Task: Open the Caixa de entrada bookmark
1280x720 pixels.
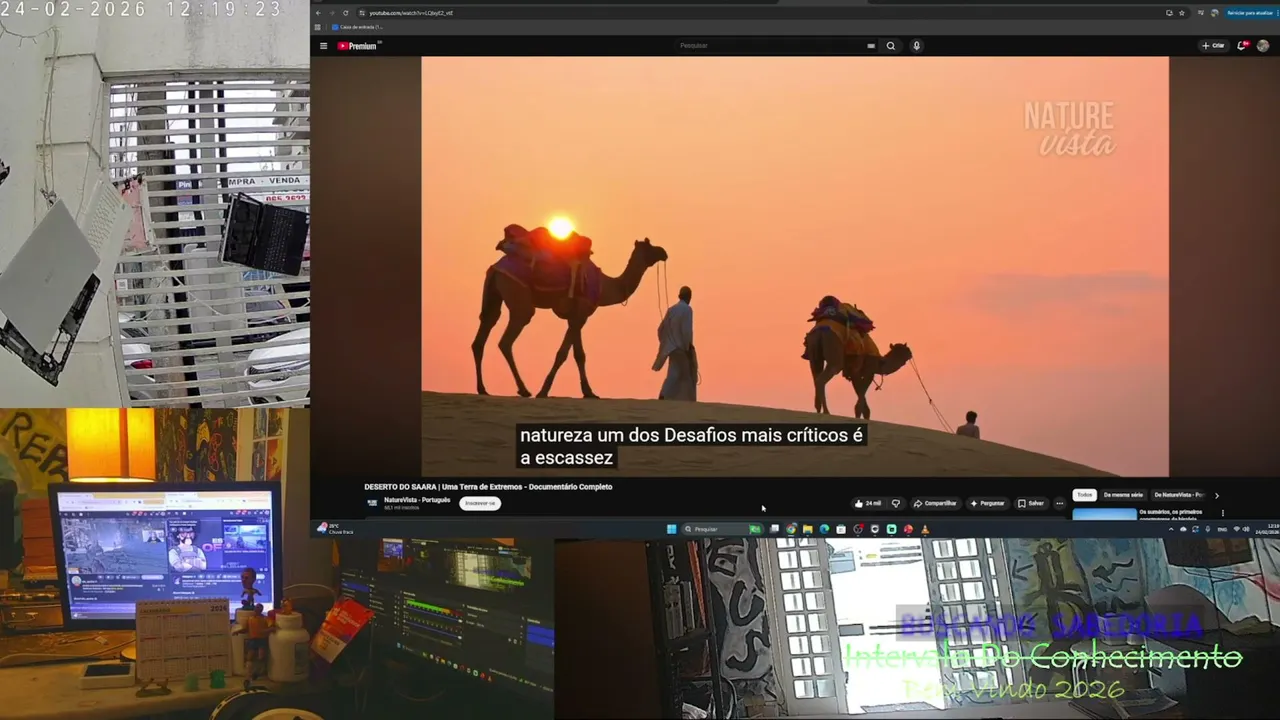Action: [x=357, y=27]
